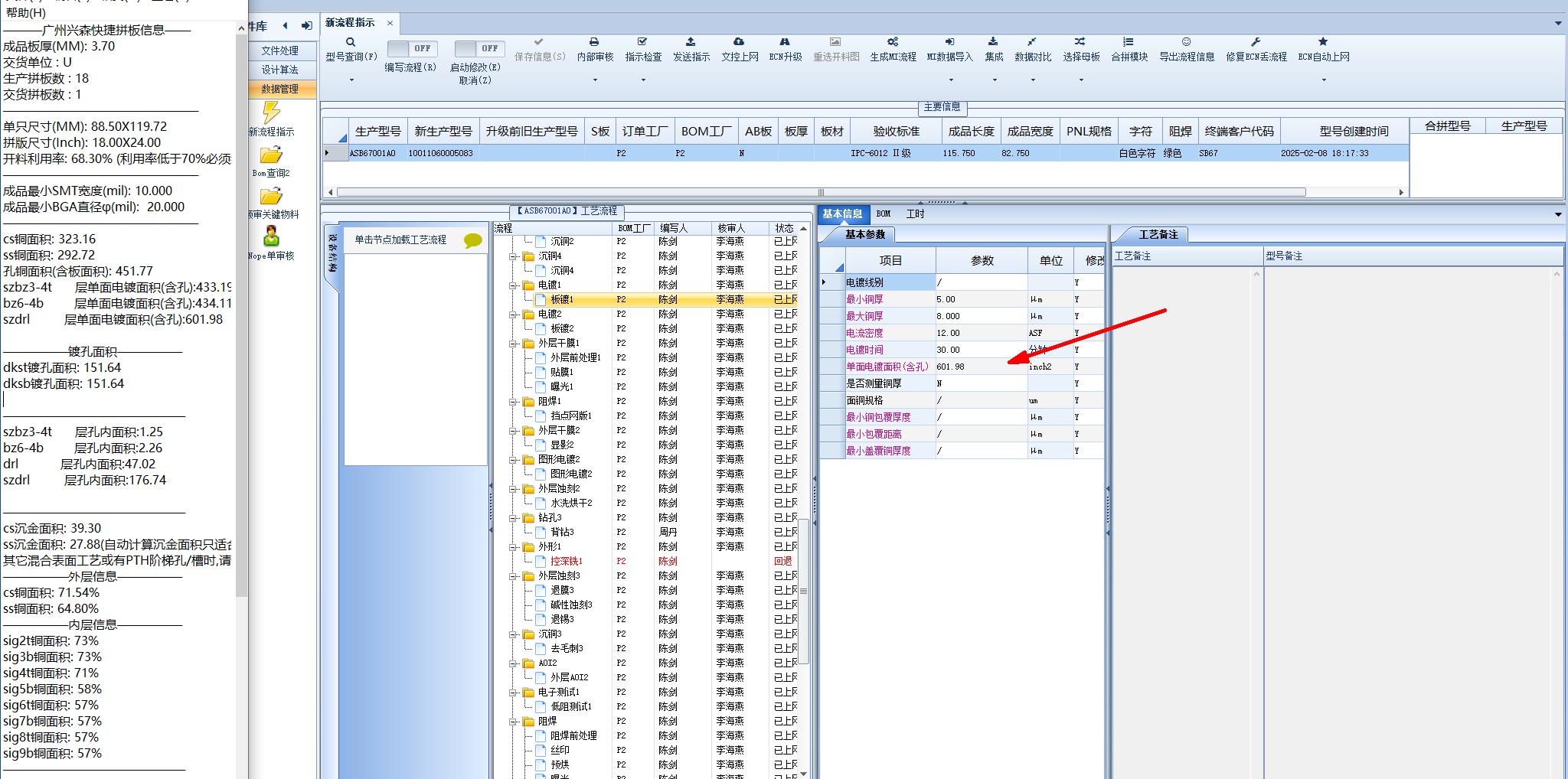Click the left text panel scrollbar
Screen dimensions: 1568x779
click(242, 314)
